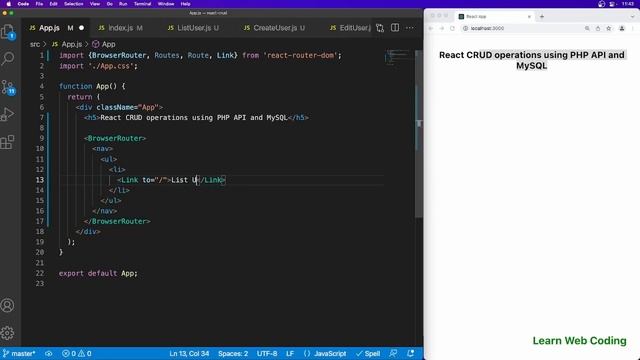Click Ln 13, Col 34 cursor position
The image size is (640, 360).
189,353
